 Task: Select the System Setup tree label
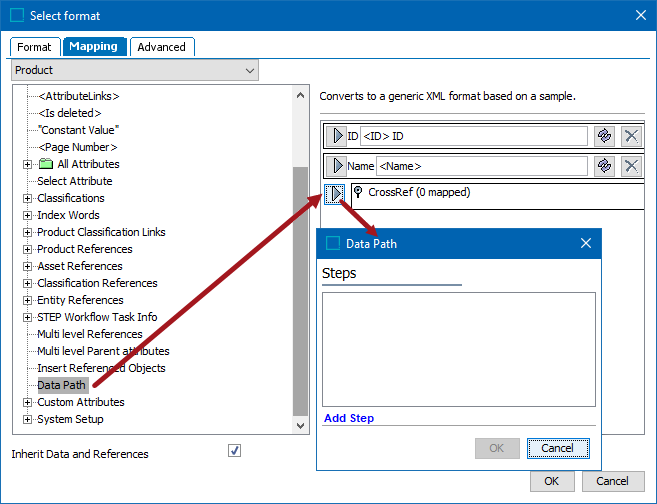pos(70,419)
